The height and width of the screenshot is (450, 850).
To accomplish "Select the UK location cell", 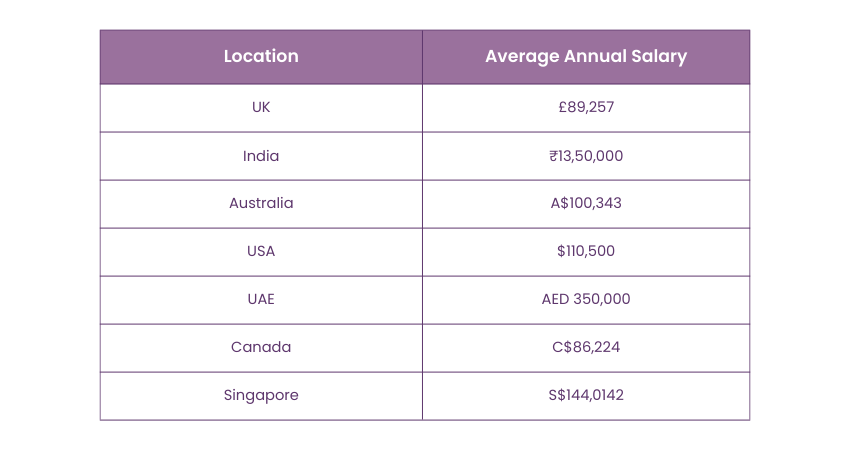I will click(x=261, y=108).
